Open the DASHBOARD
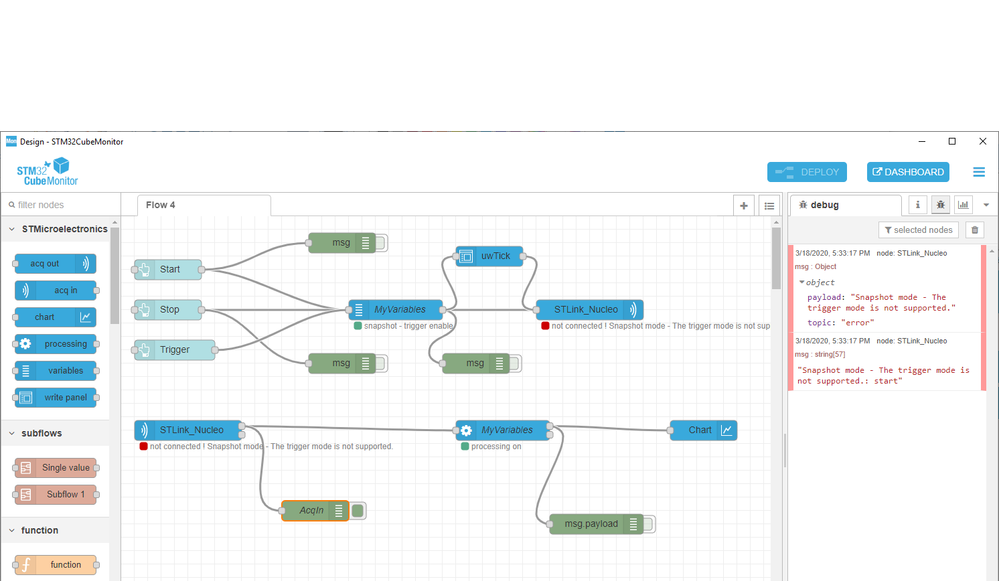This screenshot has height=581, width=999. (908, 172)
